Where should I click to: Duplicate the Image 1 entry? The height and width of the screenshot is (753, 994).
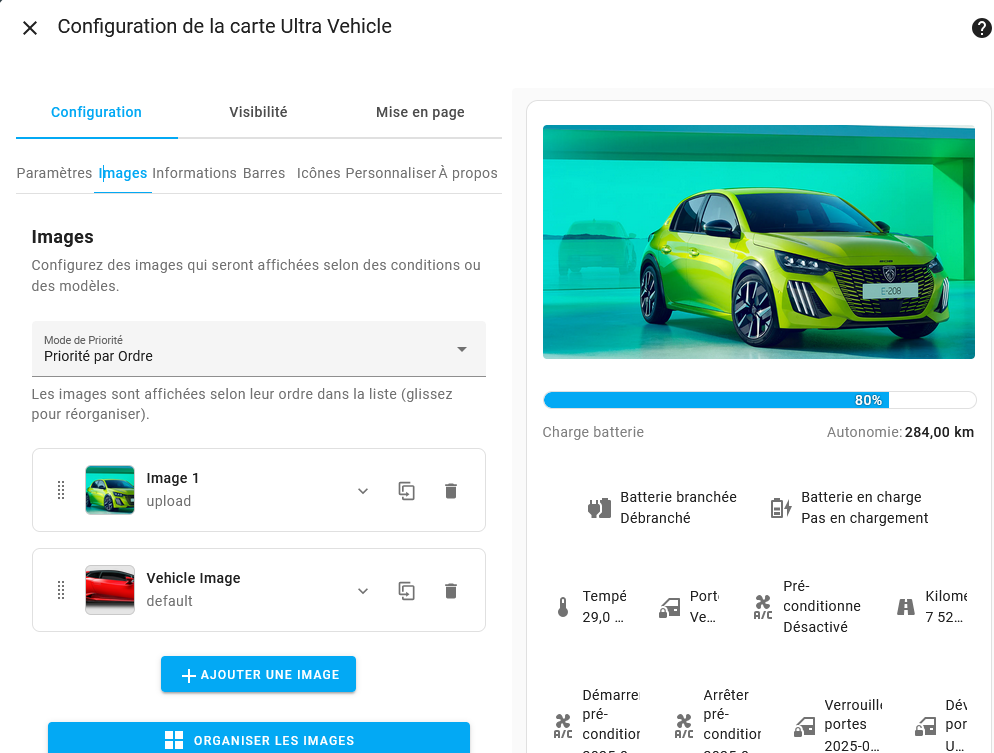click(x=406, y=491)
